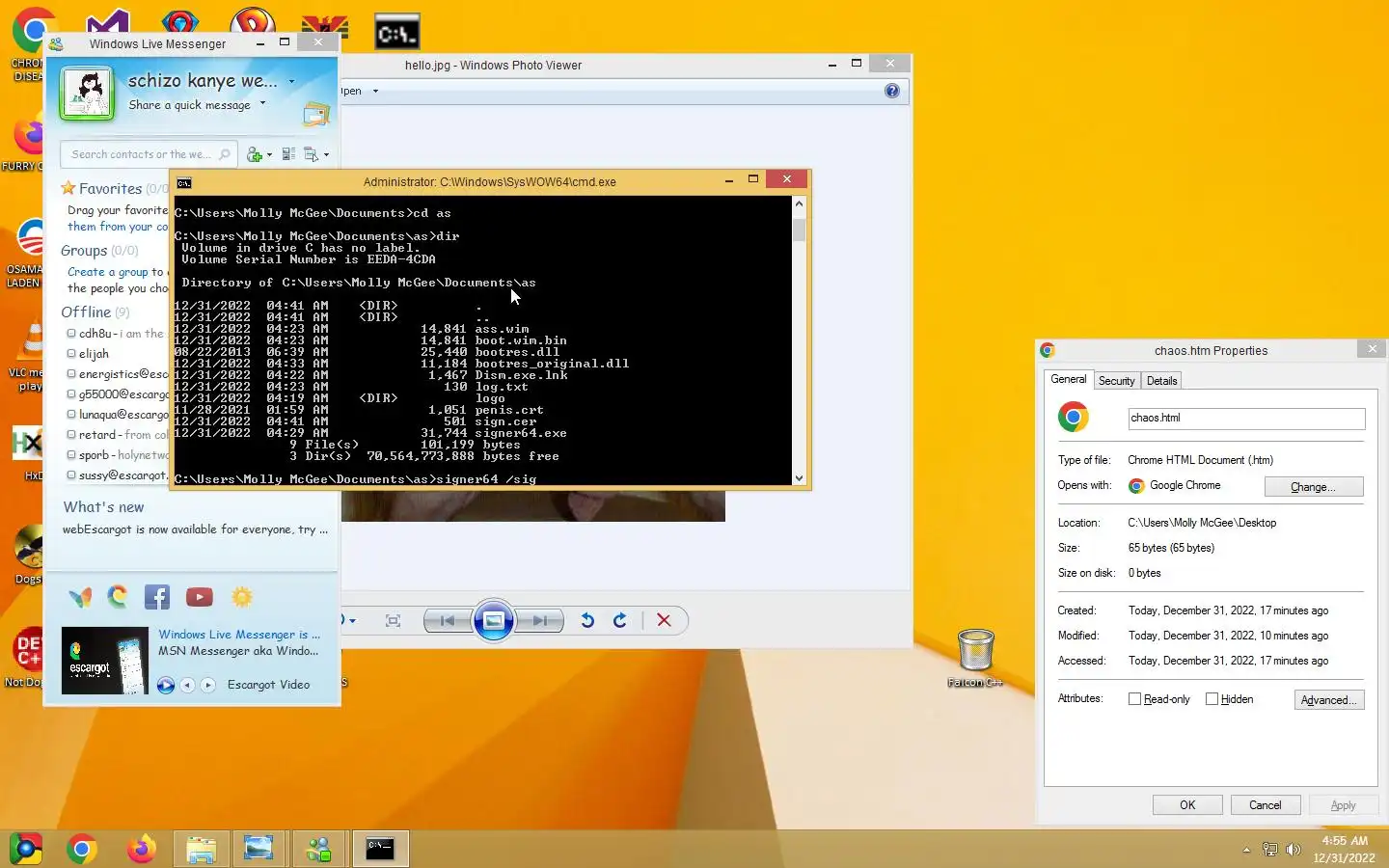The image size is (1389, 868).
Task: Click the Facebook icon in Messenger
Action: 157,597
